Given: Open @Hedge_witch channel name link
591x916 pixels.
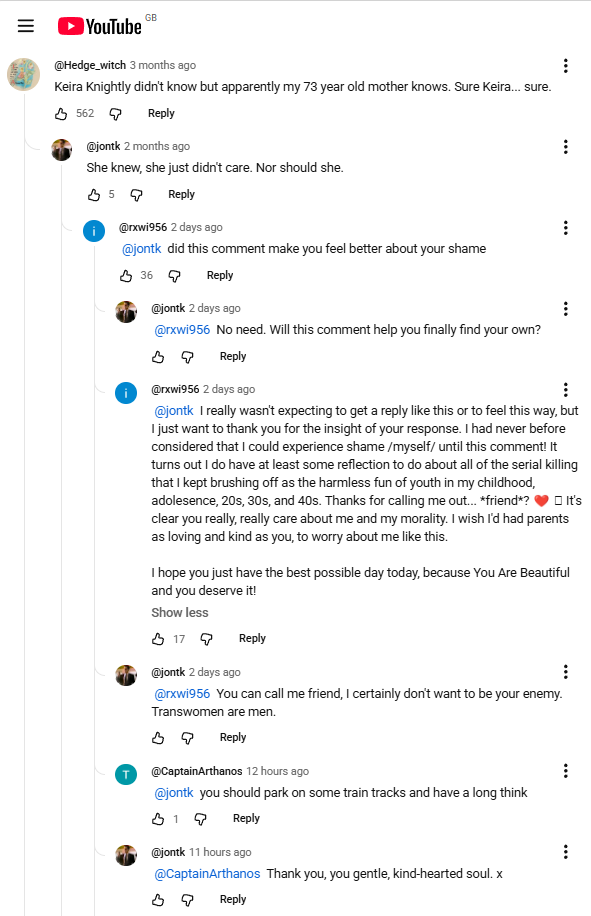Looking at the screenshot, I should [x=90, y=65].
